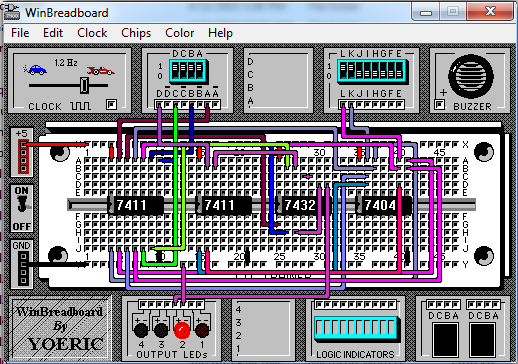Select the 7411 chip farthest from the 7432

pyautogui.click(x=135, y=205)
